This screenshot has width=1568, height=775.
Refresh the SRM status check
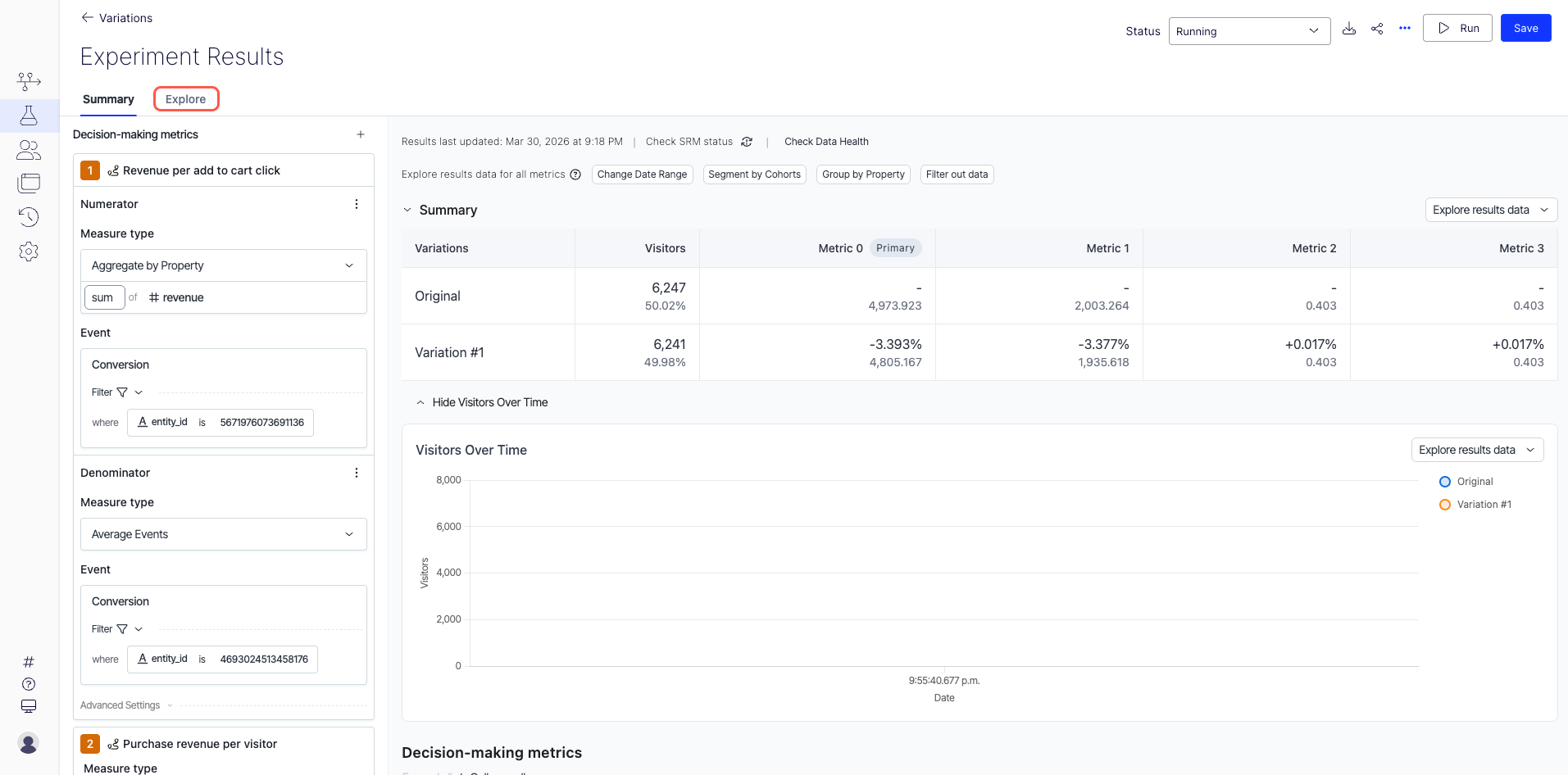[x=747, y=142]
